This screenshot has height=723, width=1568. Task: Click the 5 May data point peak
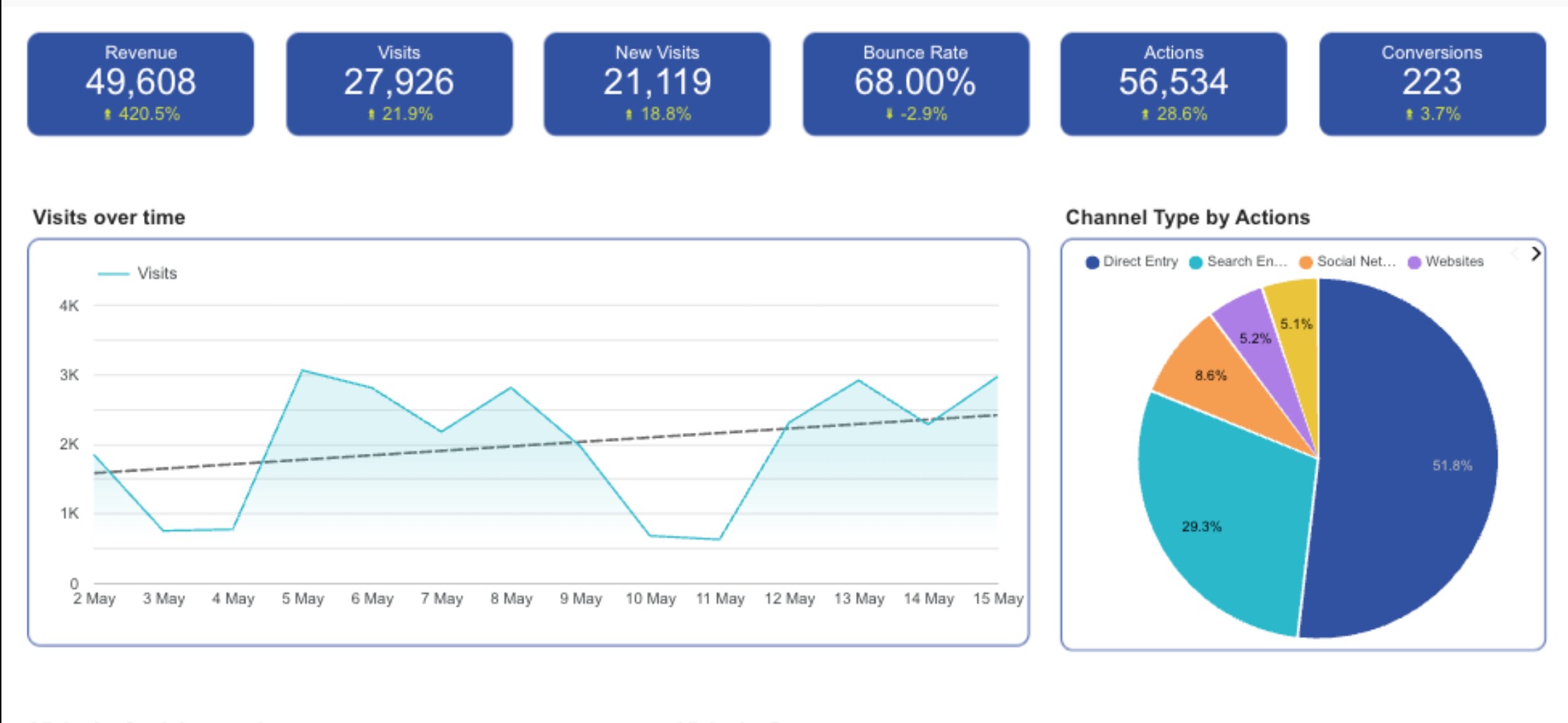pyautogui.click(x=302, y=370)
